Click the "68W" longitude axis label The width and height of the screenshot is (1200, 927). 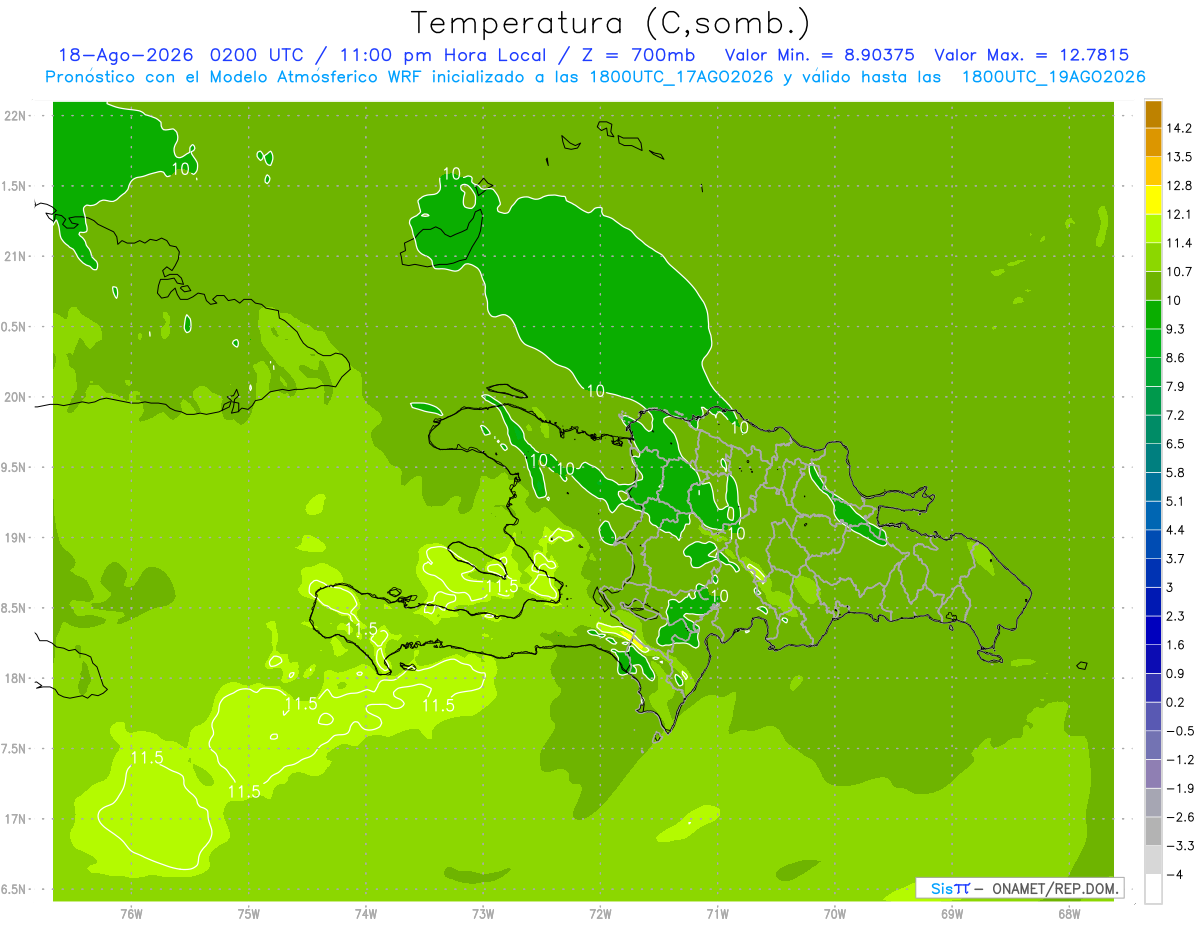(x=1068, y=914)
